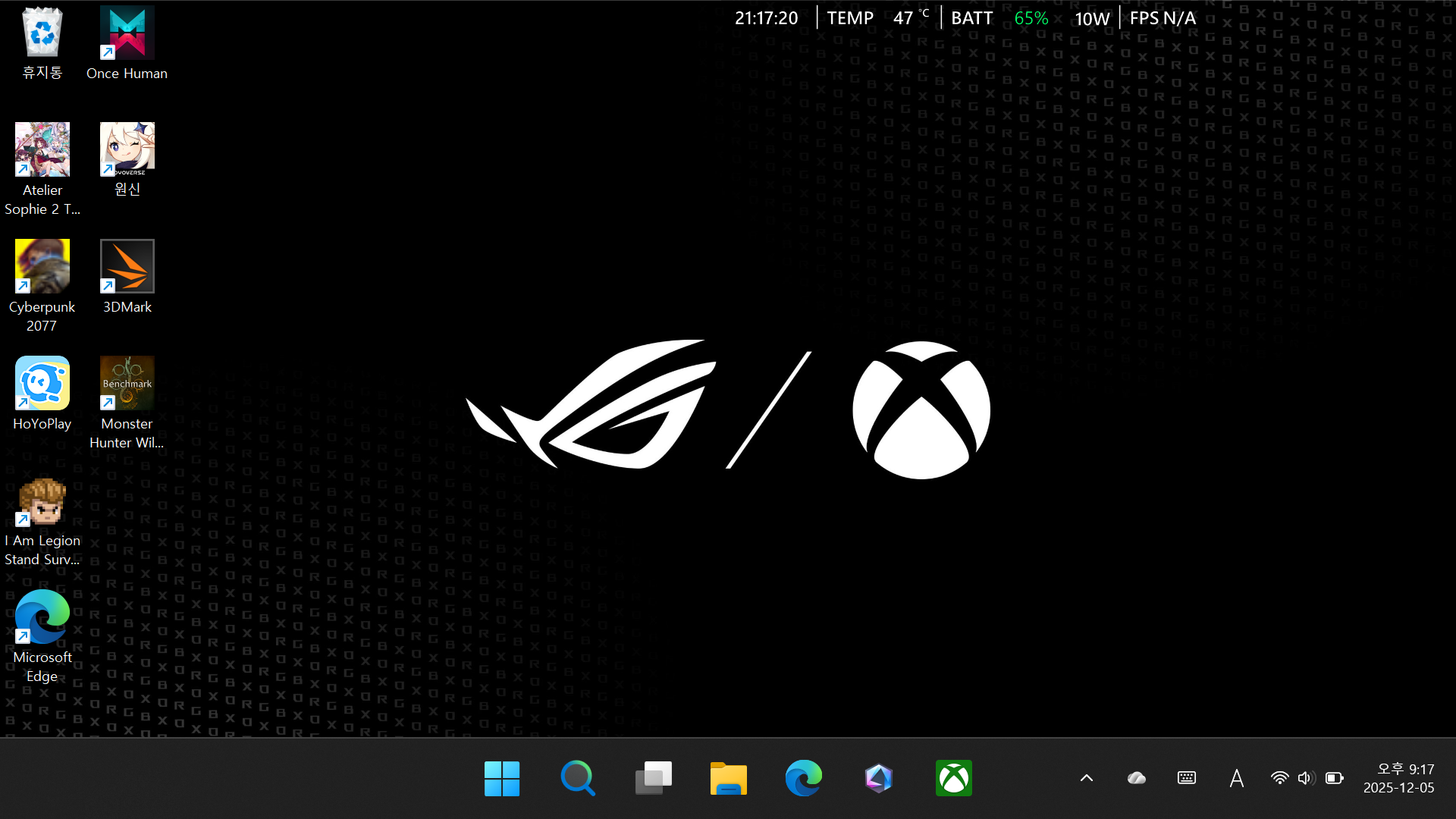Toggle the touch keyboard tray icon

(1186, 778)
